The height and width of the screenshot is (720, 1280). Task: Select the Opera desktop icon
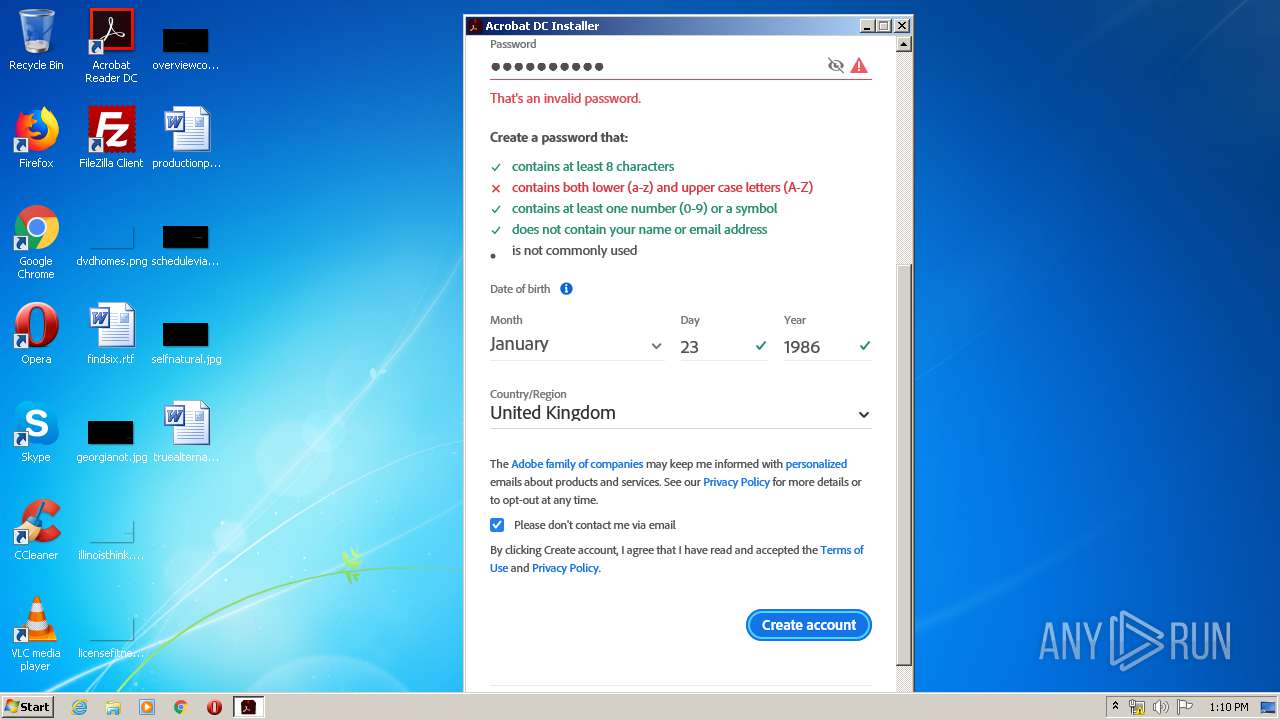(36, 334)
